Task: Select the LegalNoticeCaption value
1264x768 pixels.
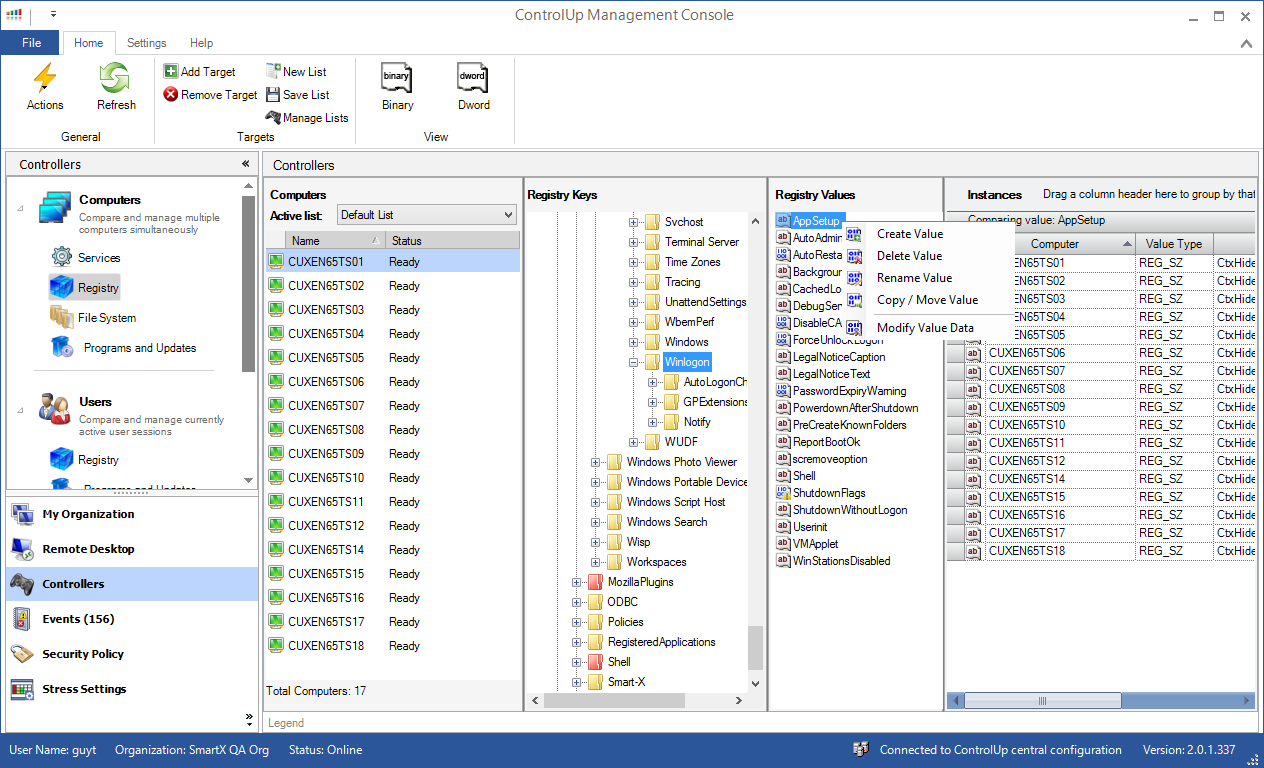Action: point(839,357)
